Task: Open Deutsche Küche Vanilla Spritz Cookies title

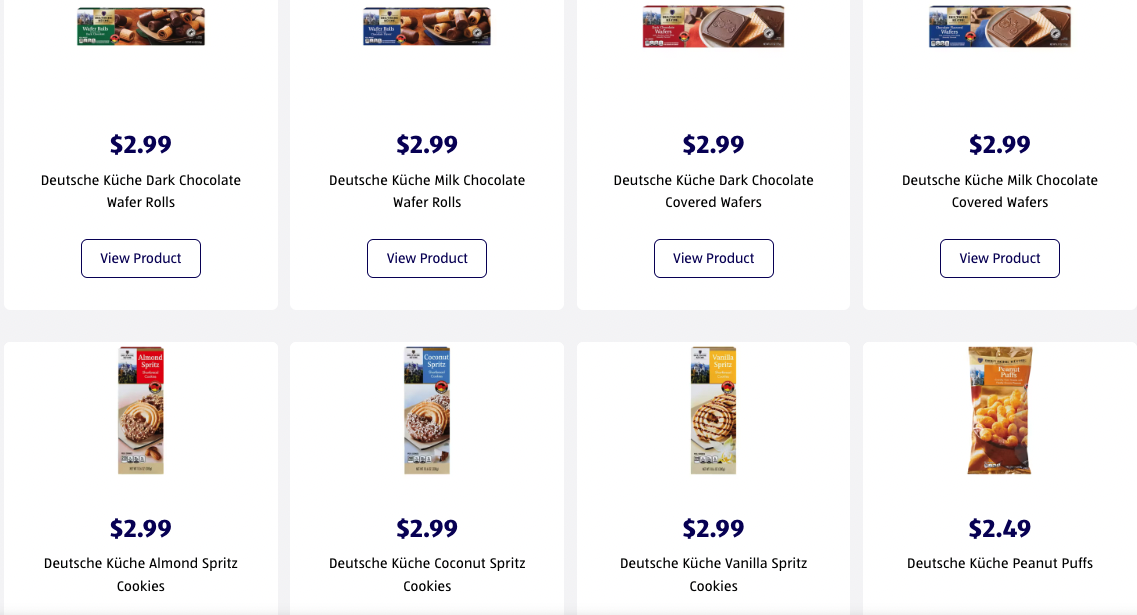Action: 713,574
